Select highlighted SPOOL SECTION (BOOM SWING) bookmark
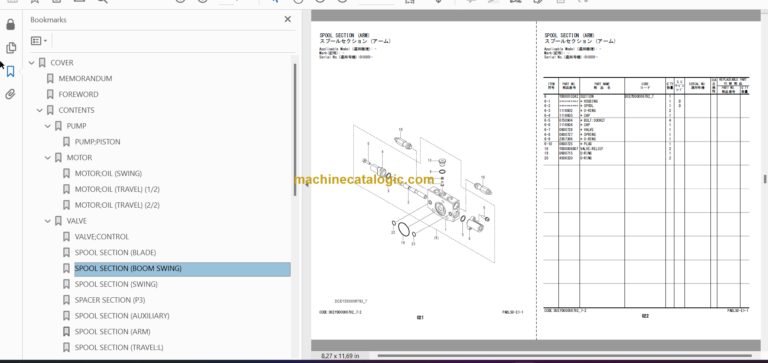 pyautogui.click(x=182, y=268)
